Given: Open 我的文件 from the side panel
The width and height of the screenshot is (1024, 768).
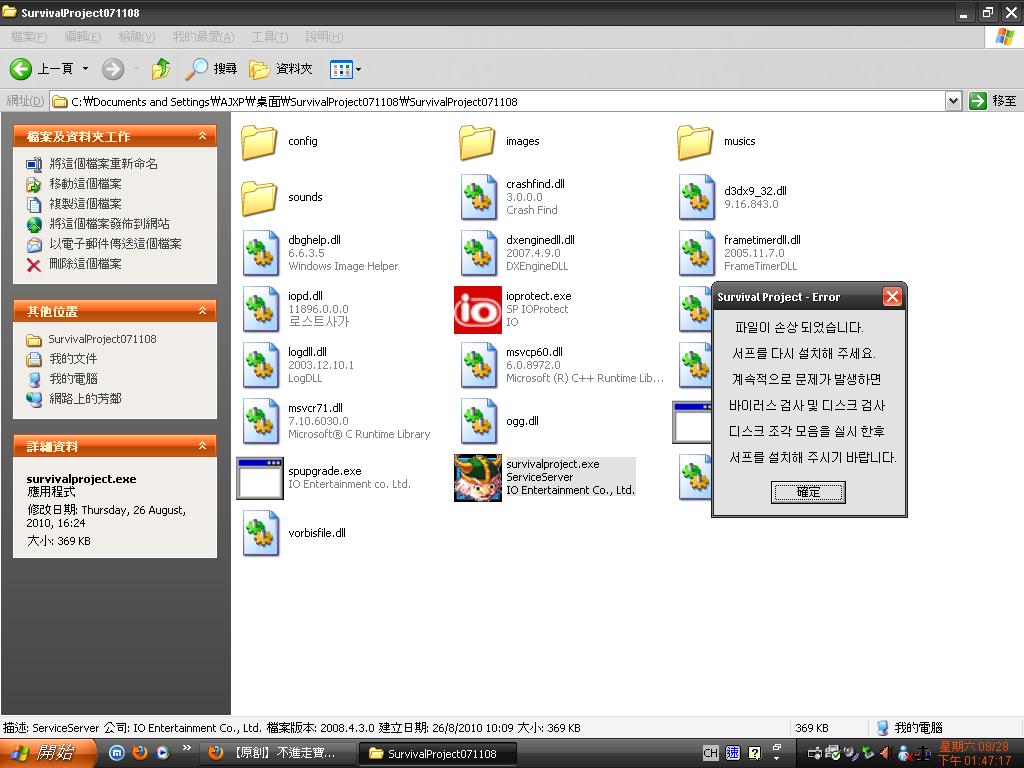Looking at the screenshot, I should (x=61, y=359).
